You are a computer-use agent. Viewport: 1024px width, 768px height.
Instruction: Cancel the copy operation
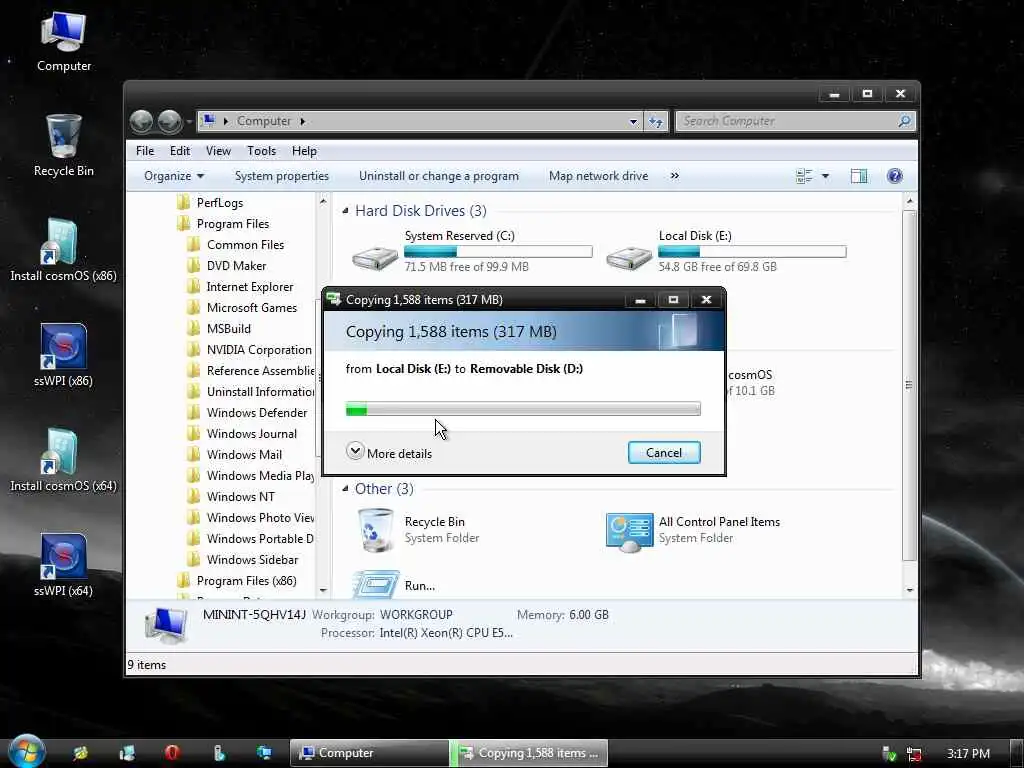(664, 453)
